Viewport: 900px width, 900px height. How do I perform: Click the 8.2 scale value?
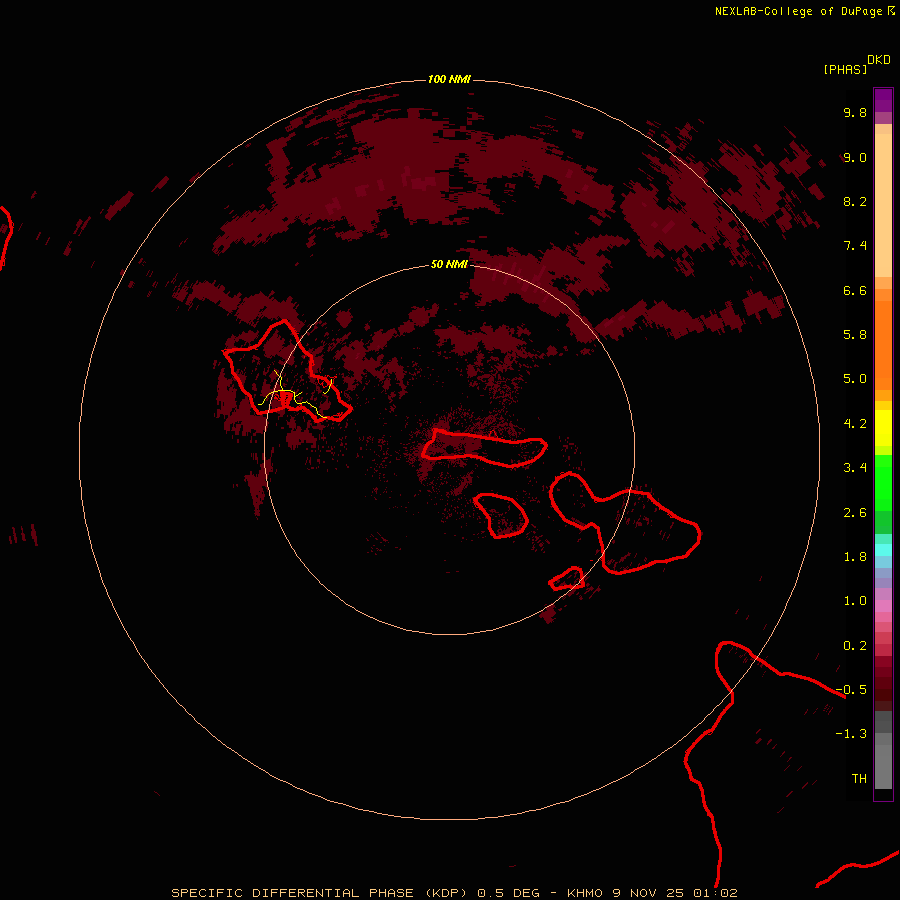point(855,201)
